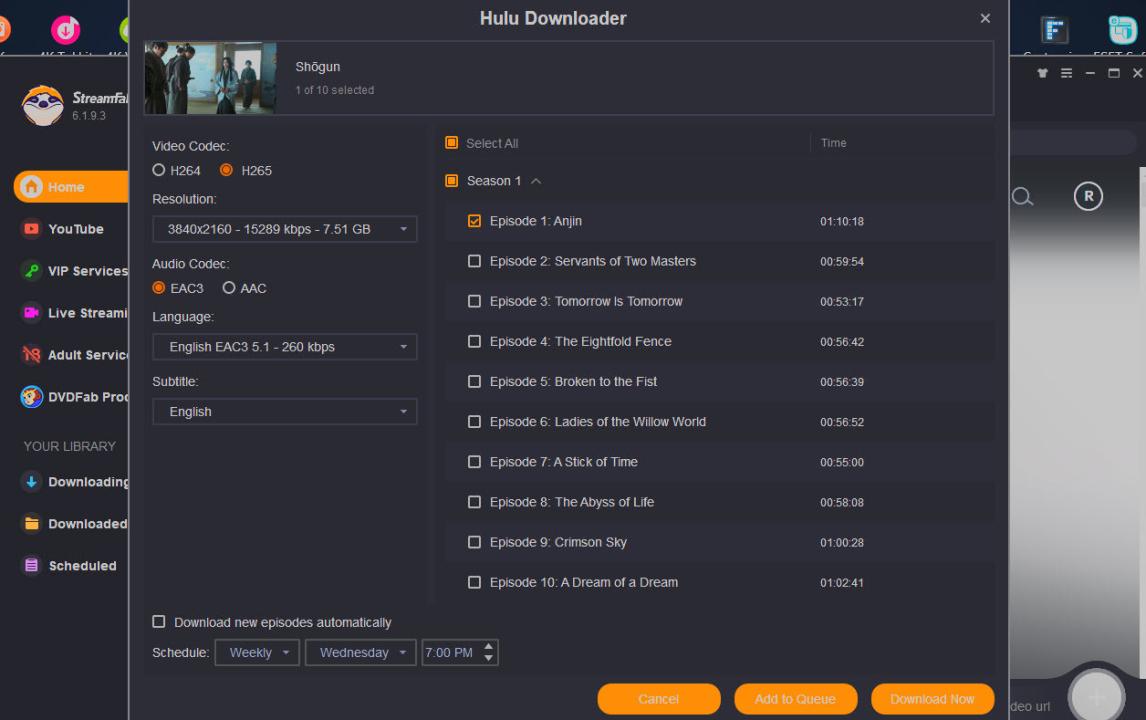This screenshot has width=1146, height=720.
Task: Click the blue F desktop icon
Action: point(1054,30)
